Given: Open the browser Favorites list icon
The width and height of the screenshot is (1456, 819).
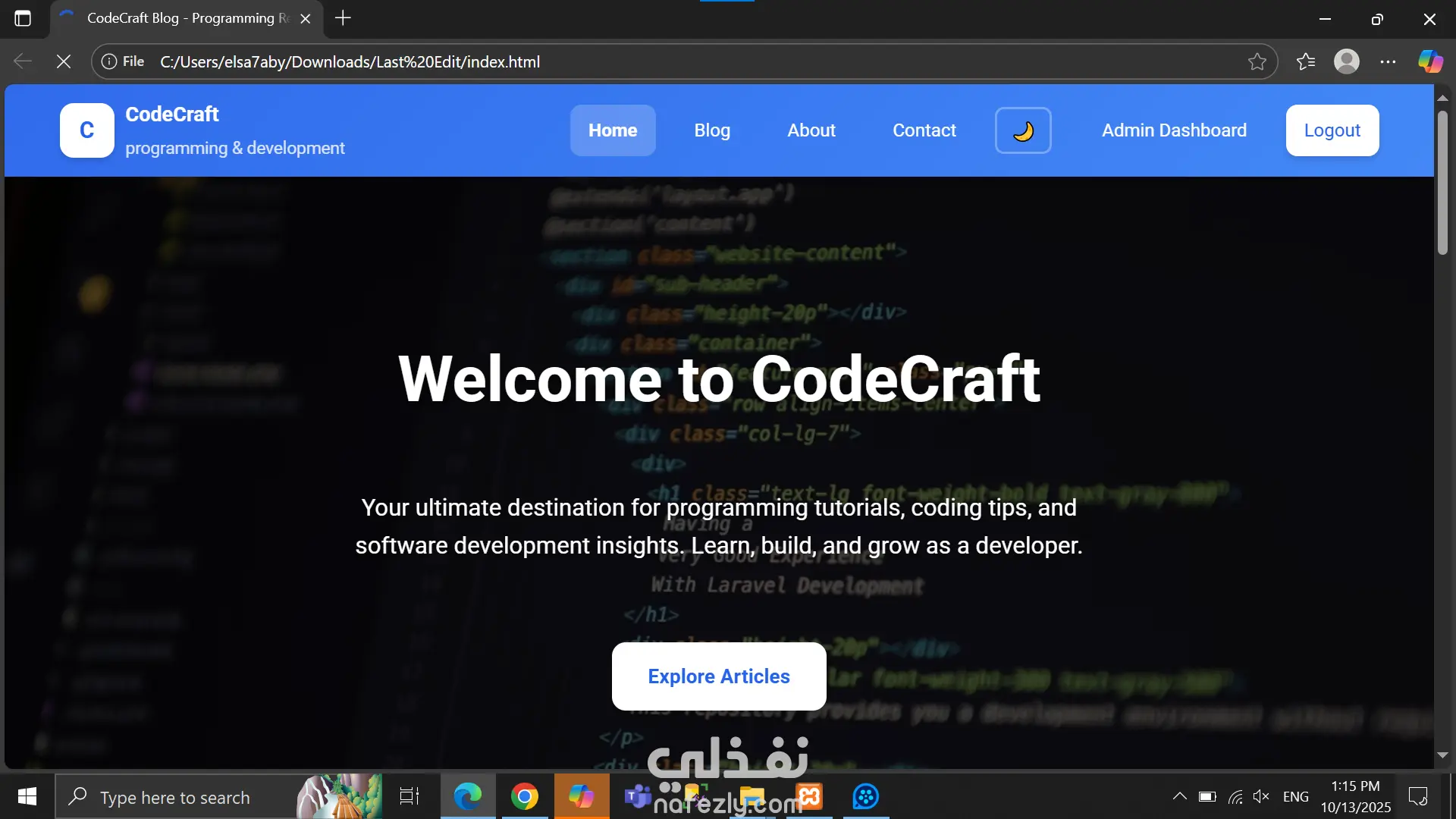Looking at the screenshot, I should point(1305,61).
